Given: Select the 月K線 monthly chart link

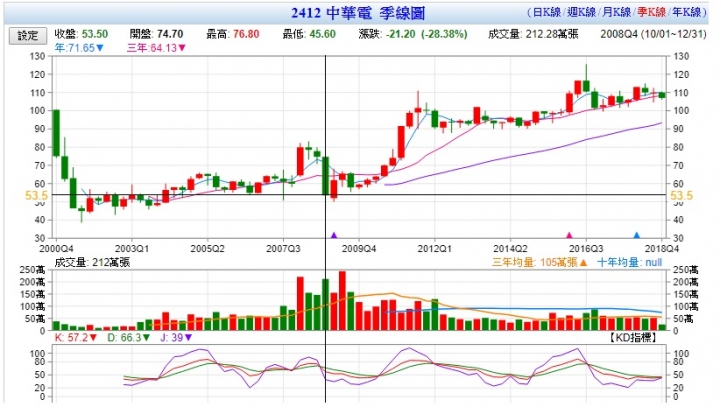Looking at the screenshot, I should click(616, 12).
